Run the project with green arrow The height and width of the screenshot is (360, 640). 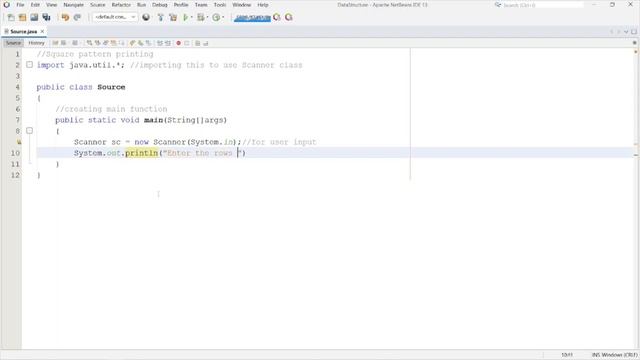click(186, 17)
